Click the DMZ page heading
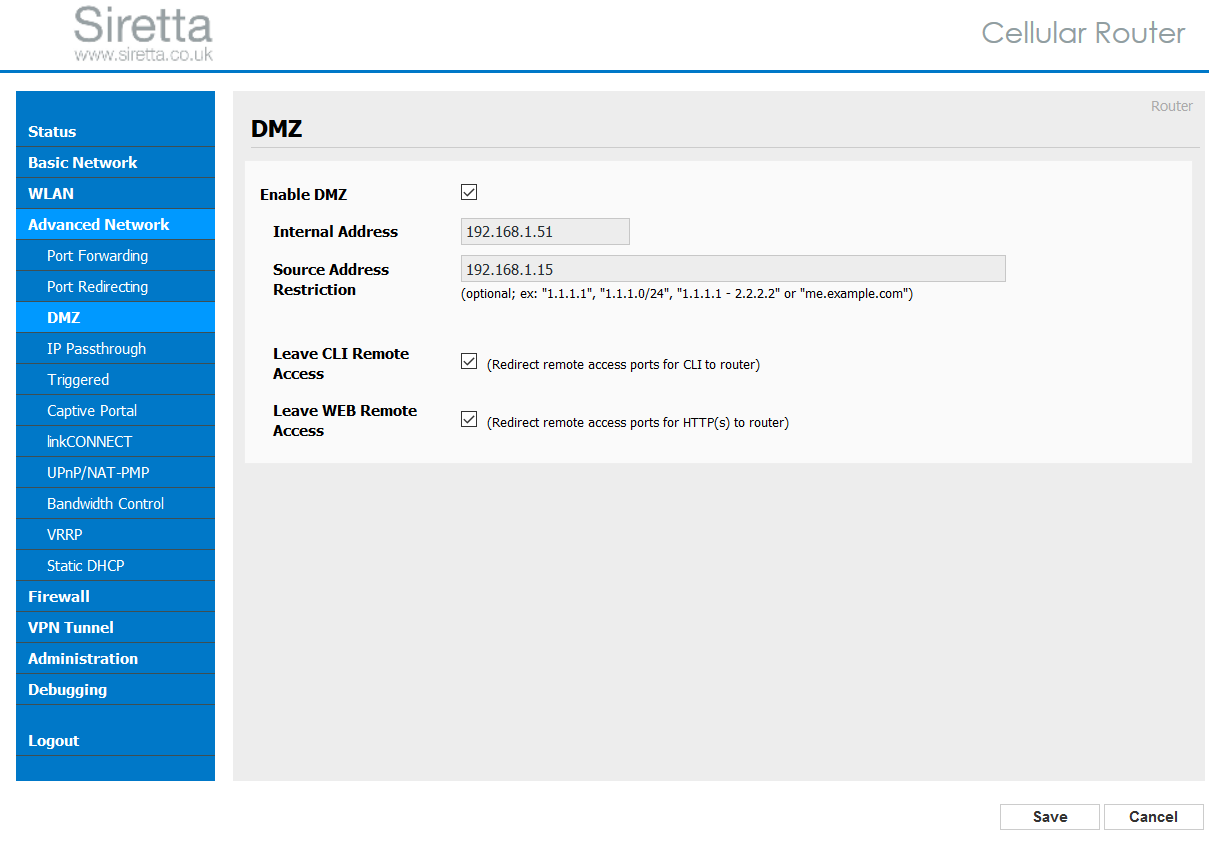 [x=276, y=128]
